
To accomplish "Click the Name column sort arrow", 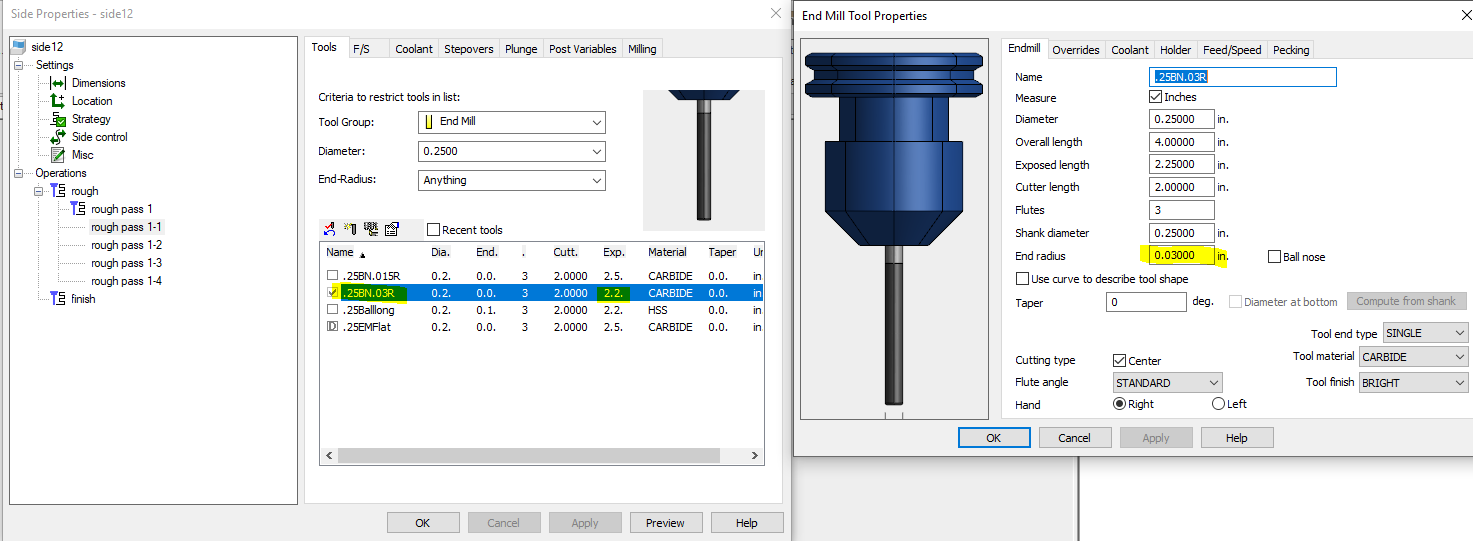I will pyautogui.click(x=362, y=254).
